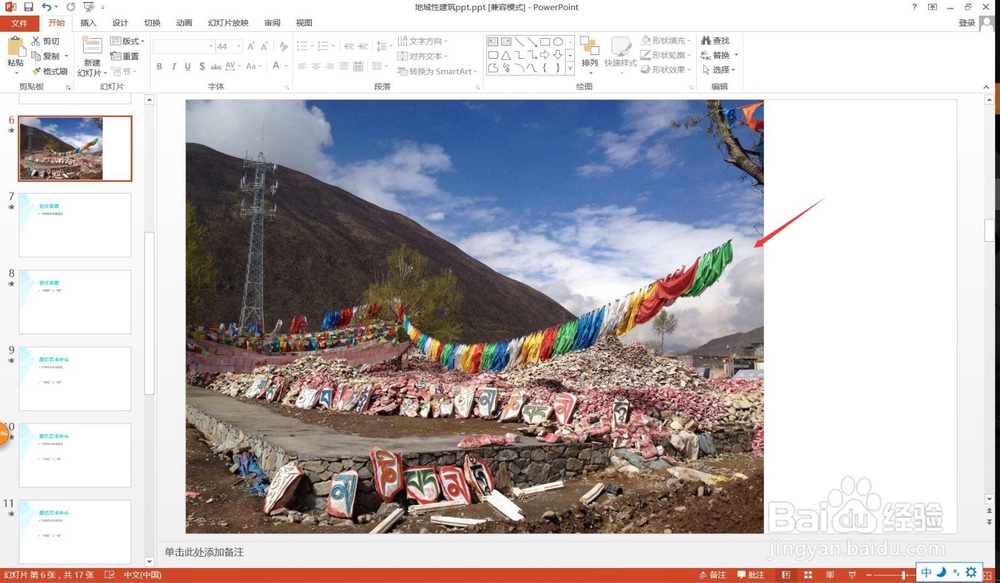Viewport: 1000px width, 583px height.
Task: Toggle Underline formatting
Action: [188, 66]
